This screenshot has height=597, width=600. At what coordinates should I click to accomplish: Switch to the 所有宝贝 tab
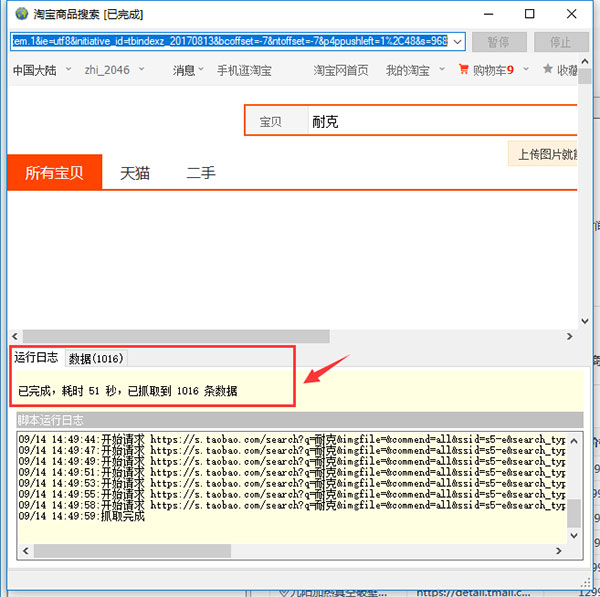tap(54, 172)
